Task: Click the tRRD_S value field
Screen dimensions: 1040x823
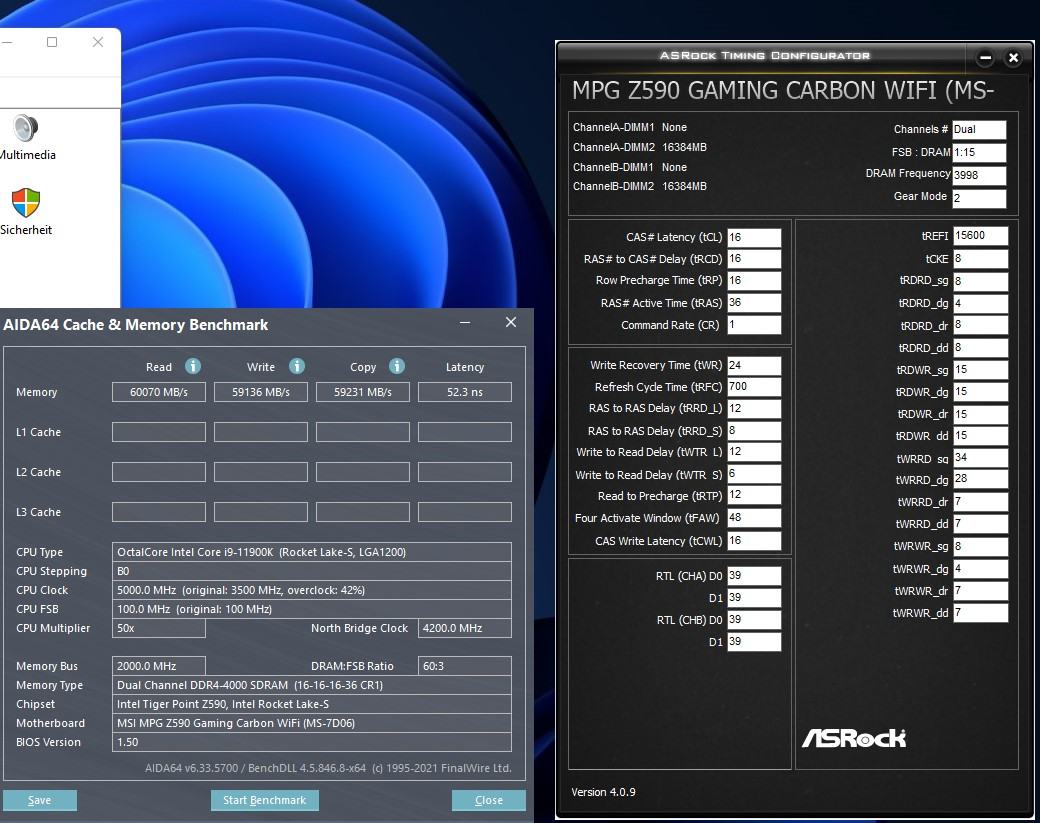Action: [x=754, y=430]
